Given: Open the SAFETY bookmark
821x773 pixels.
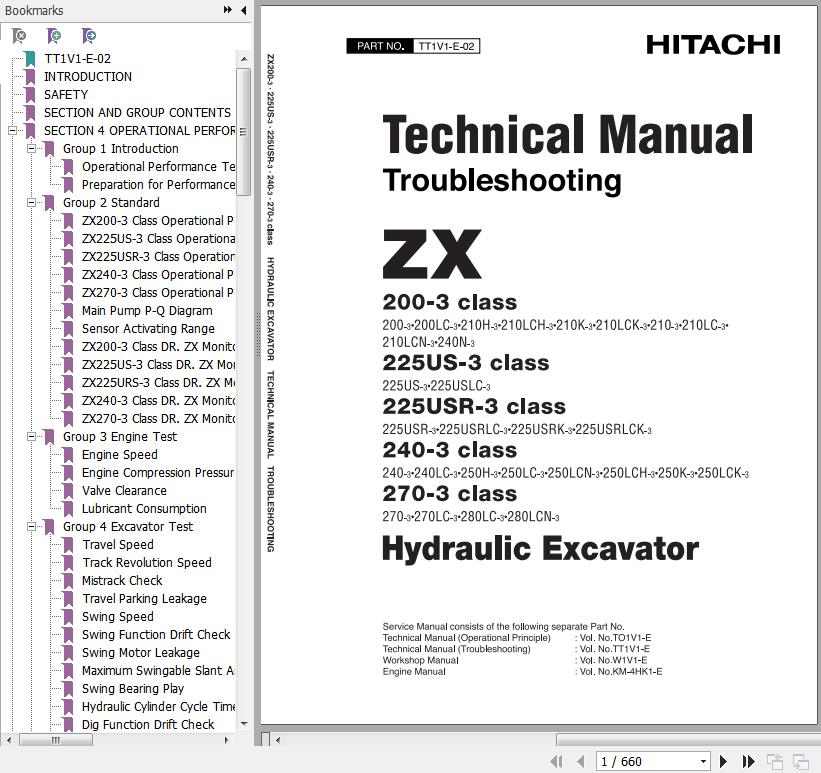Looking at the screenshot, I should [x=66, y=94].
